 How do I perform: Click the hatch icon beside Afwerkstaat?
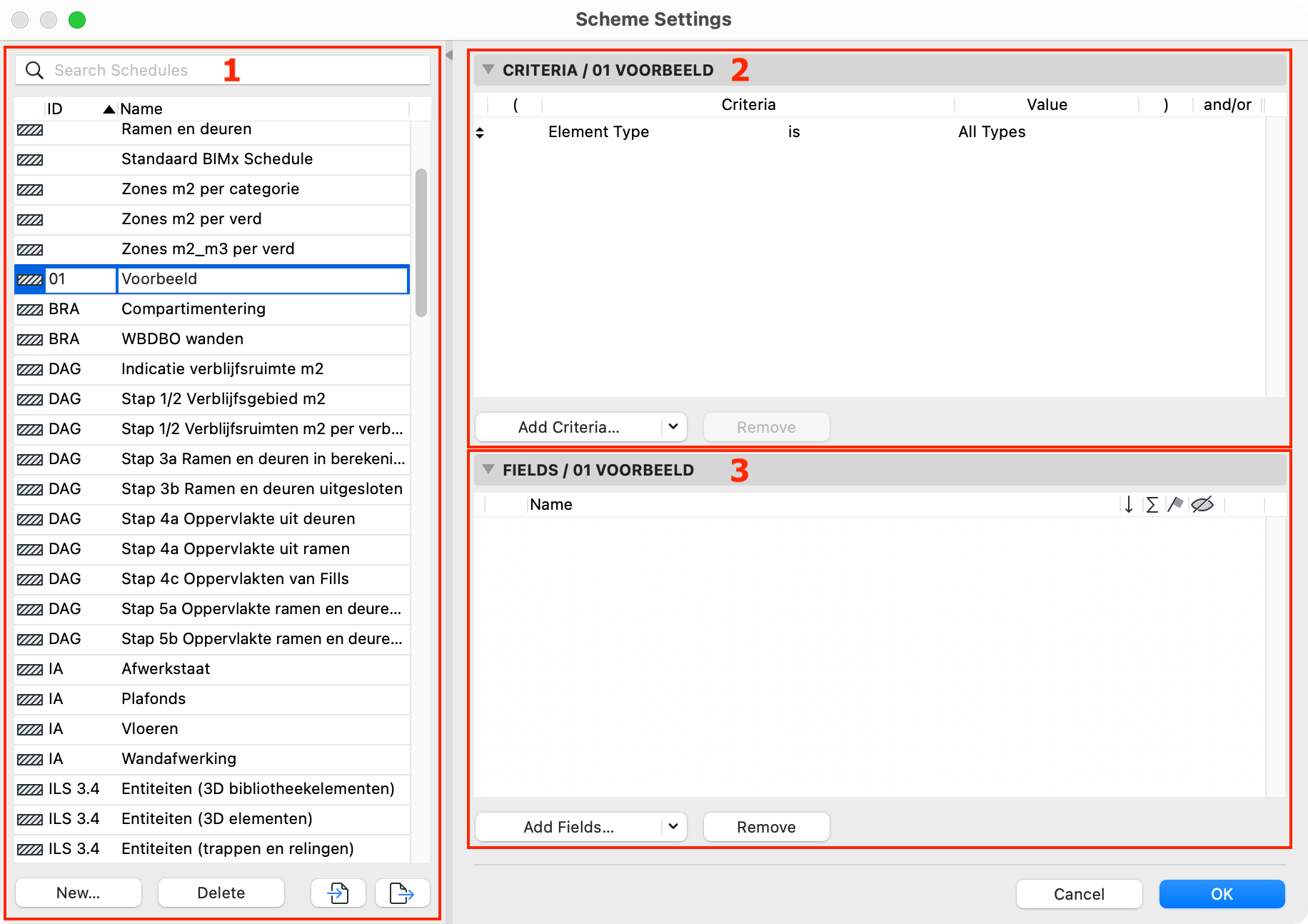pyautogui.click(x=30, y=669)
